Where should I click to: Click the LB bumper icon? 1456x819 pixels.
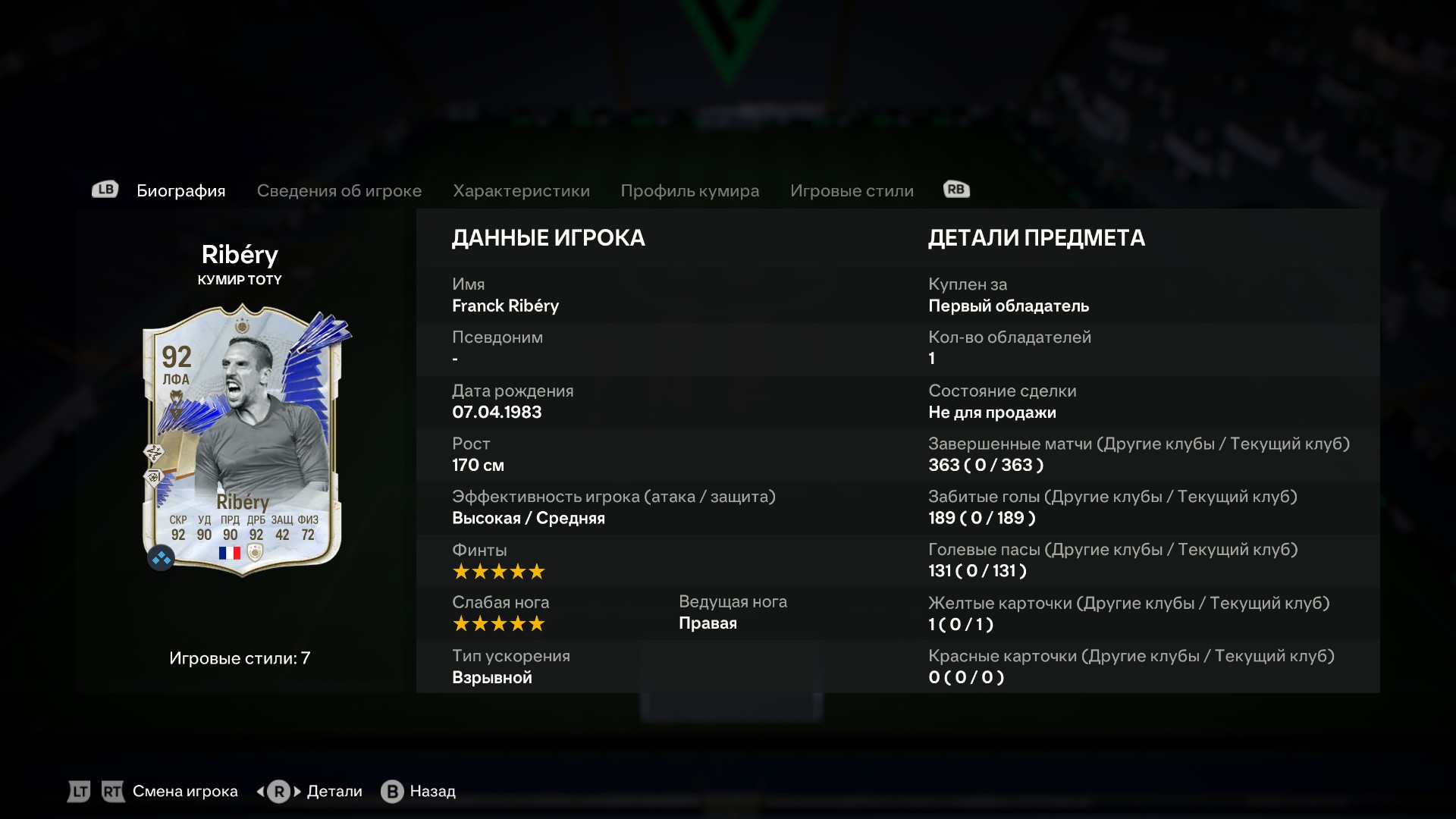click(105, 190)
